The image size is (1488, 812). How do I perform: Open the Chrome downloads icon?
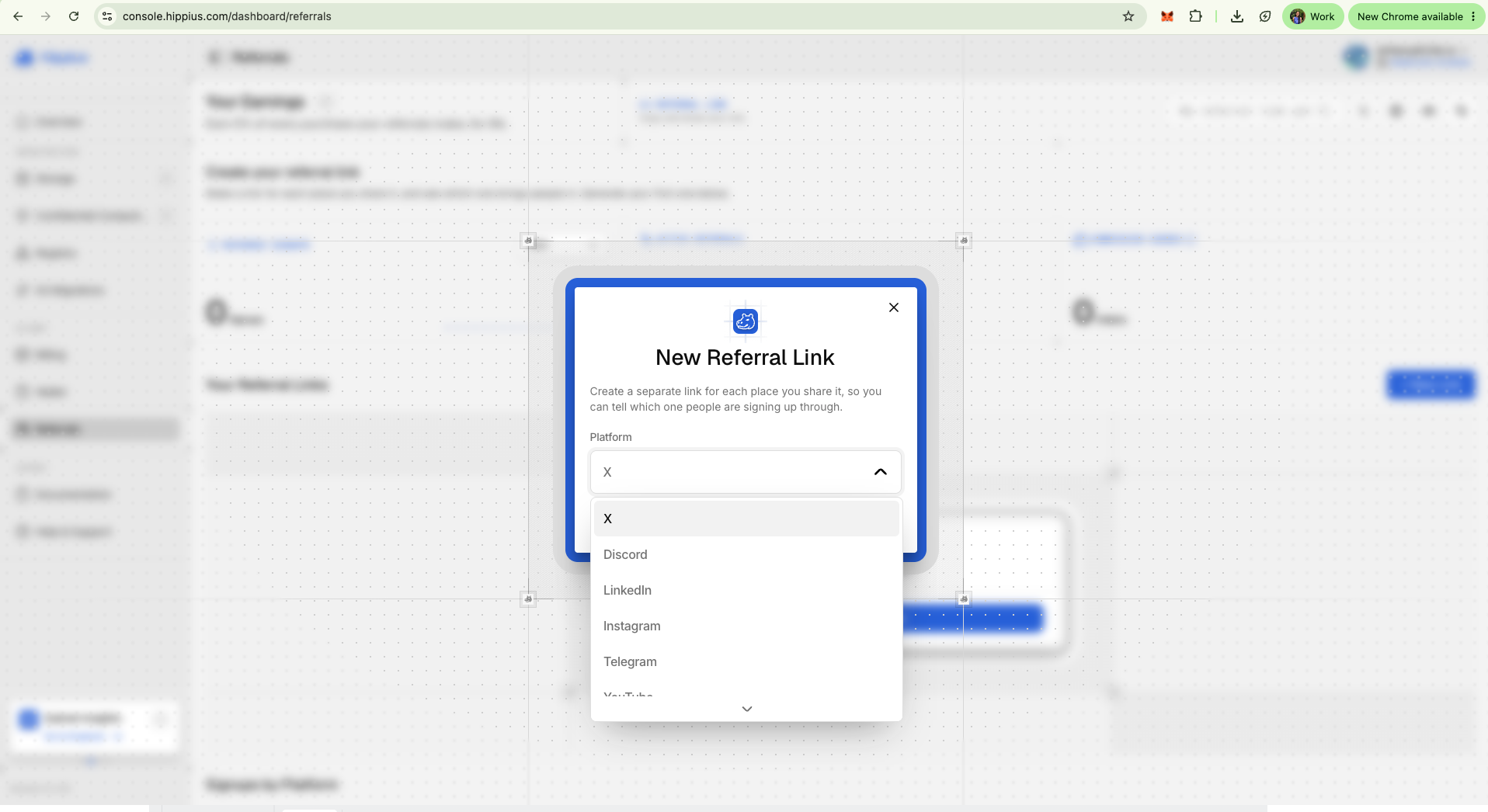point(1237,16)
